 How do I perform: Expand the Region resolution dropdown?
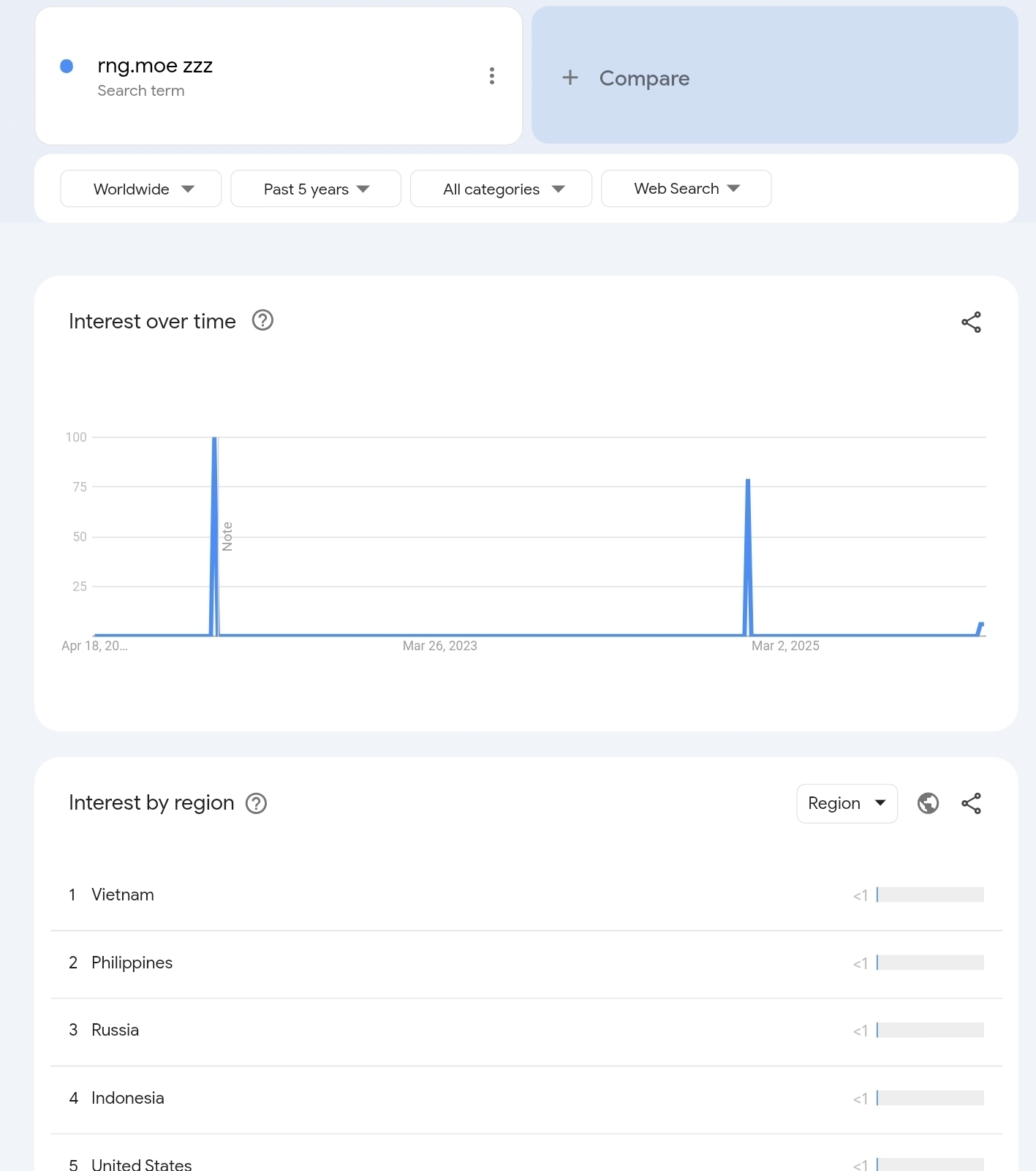click(847, 804)
